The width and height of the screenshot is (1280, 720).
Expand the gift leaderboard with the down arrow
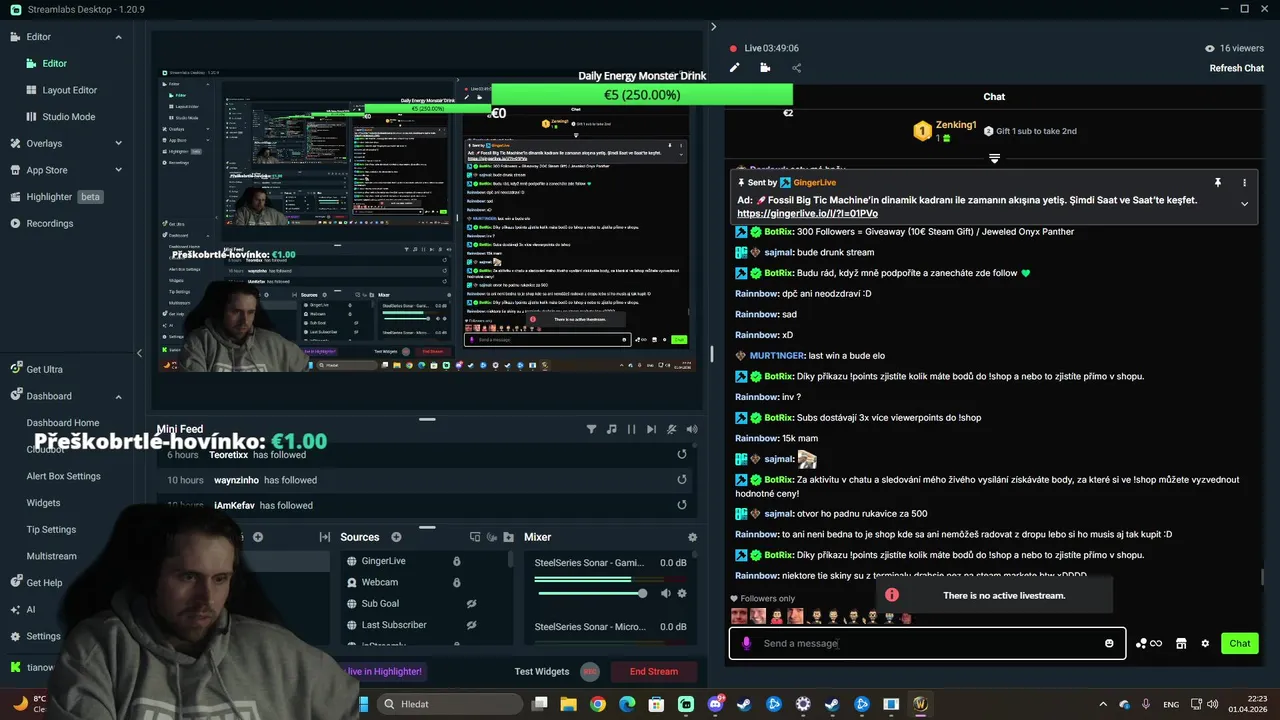994,159
